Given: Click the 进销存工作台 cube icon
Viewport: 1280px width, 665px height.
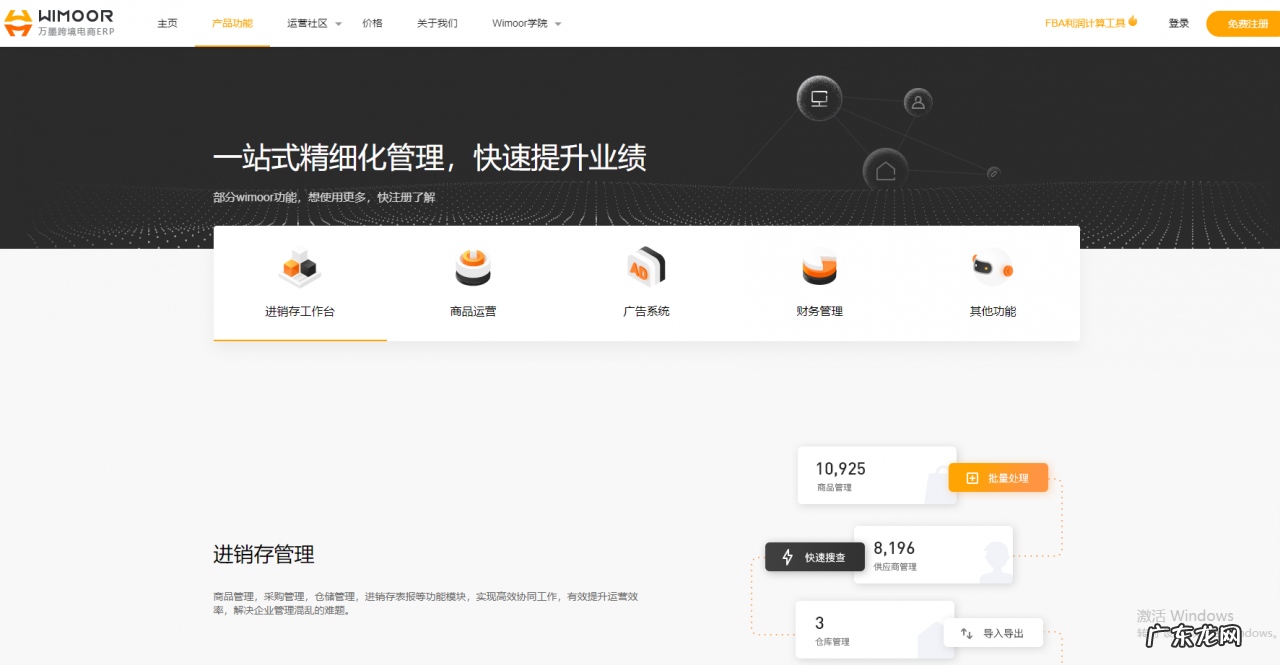Looking at the screenshot, I should tap(299, 267).
